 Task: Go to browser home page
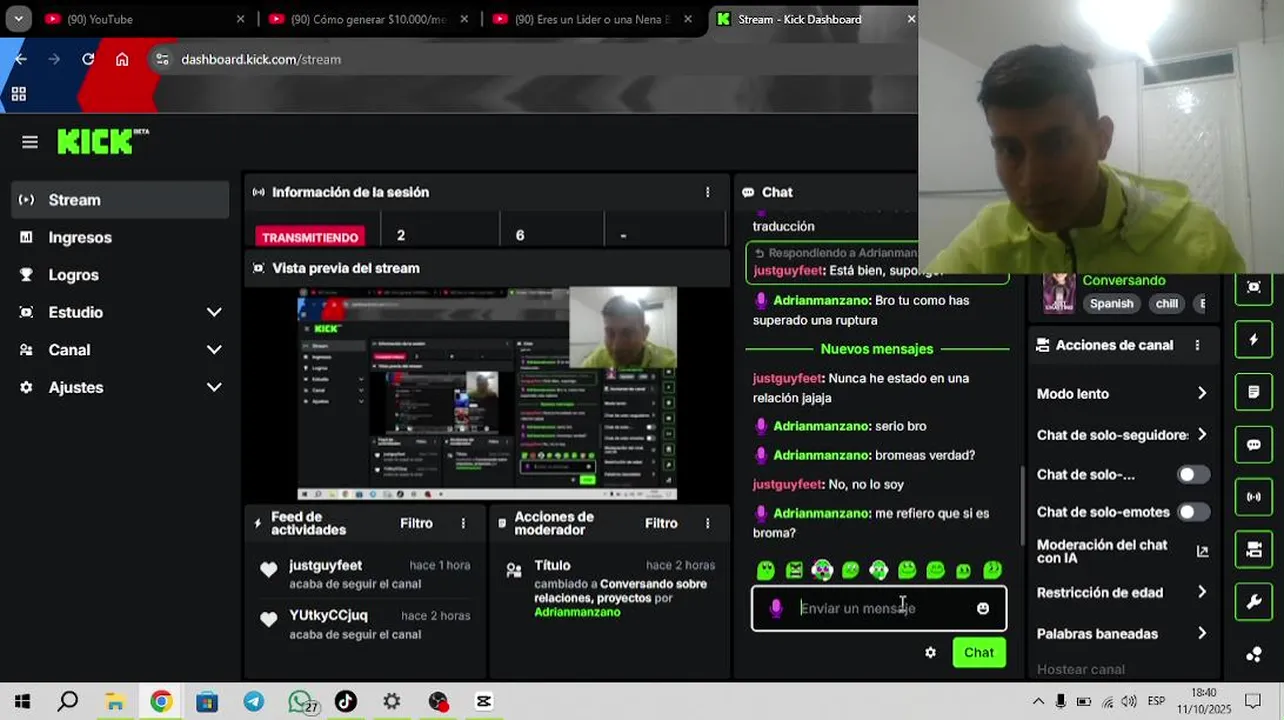[122, 59]
